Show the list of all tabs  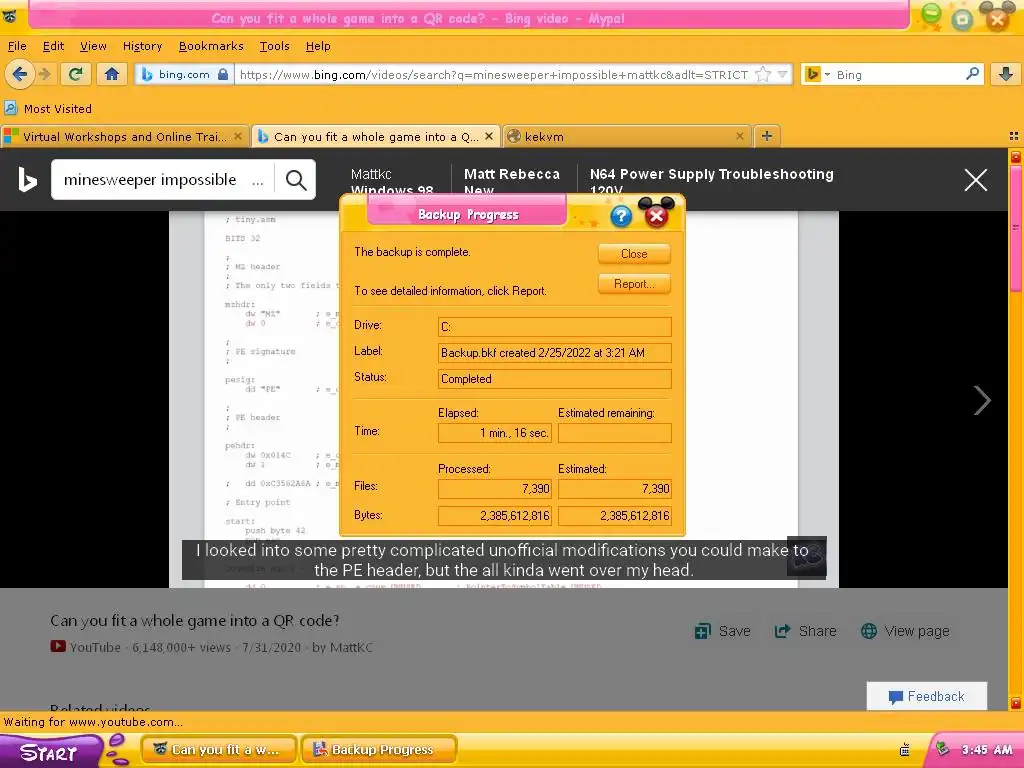(1014, 136)
